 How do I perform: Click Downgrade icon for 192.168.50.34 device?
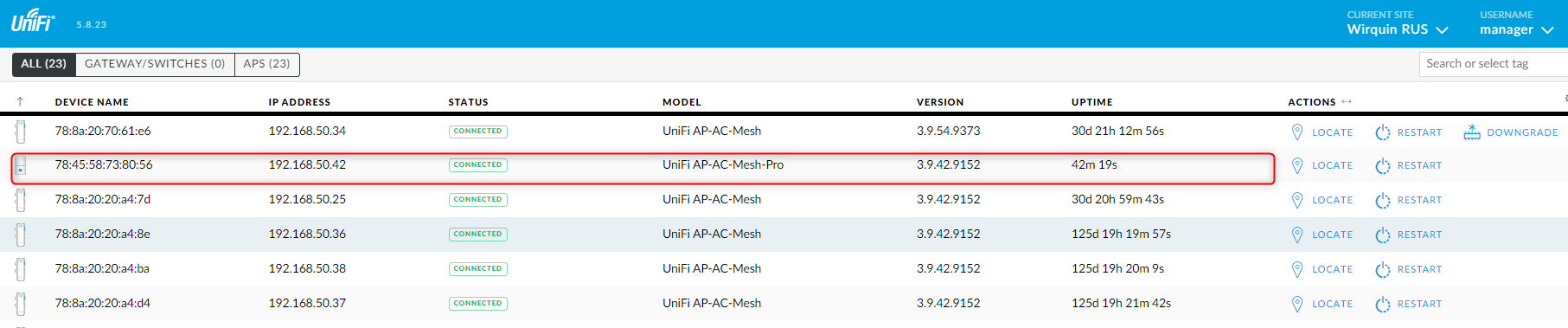pyautogui.click(x=1472, y=132)
